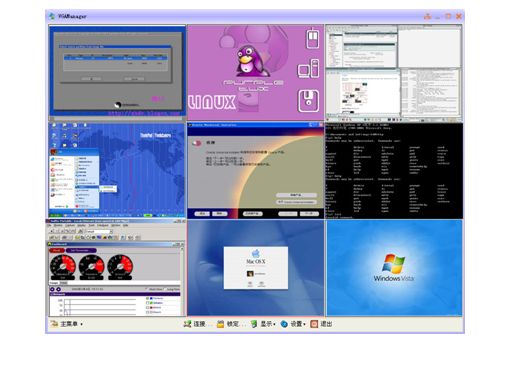Select the multi-window editor screen thumbnail
Viewport: 514px width, 370px height.
394,73
